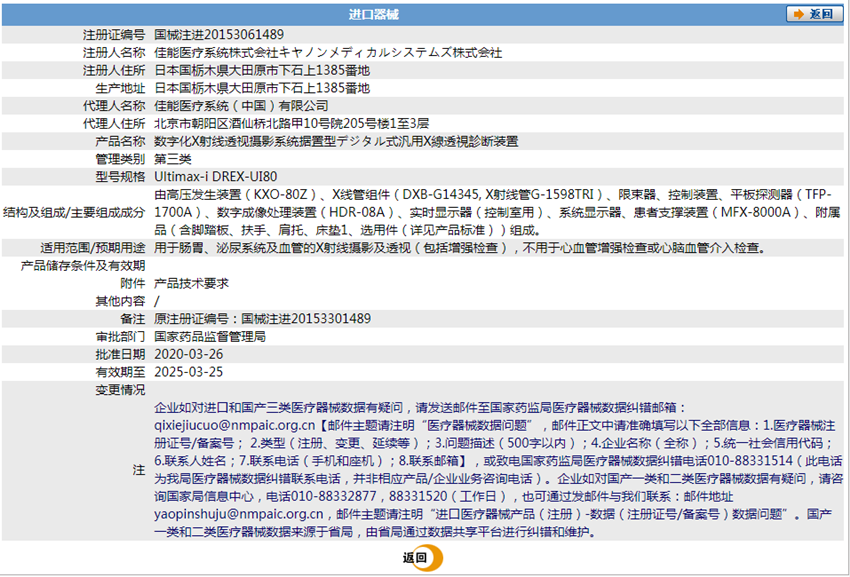Click the "注" label beside the note paragraph
Screen dimensions: 850x577
[139, 470]
